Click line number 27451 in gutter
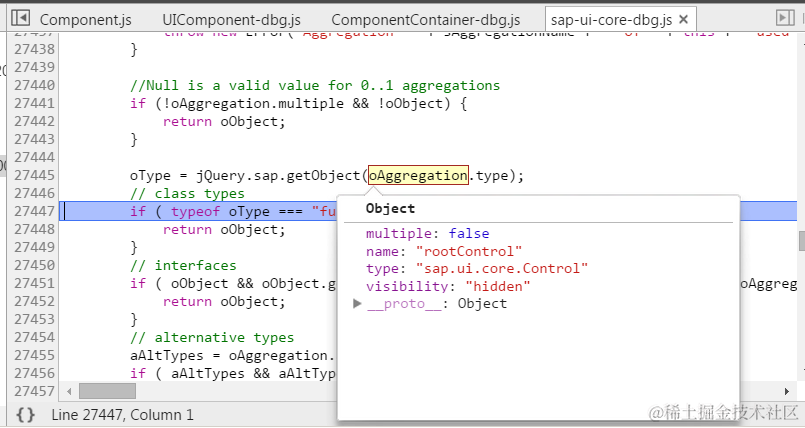This screenshot has width=805, height=428. coord(34,283)
